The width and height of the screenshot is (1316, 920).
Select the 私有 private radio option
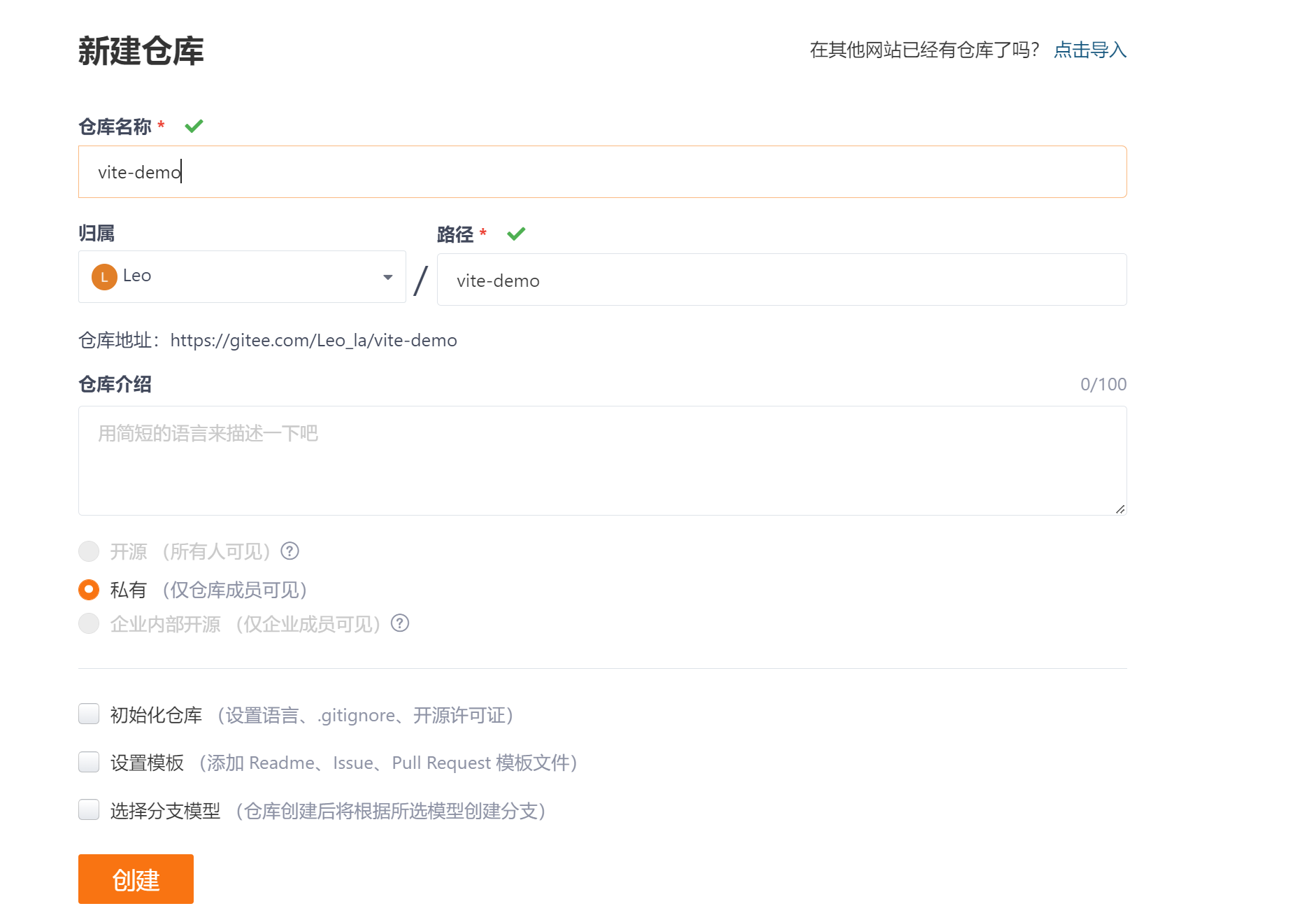tap(89, 590)
